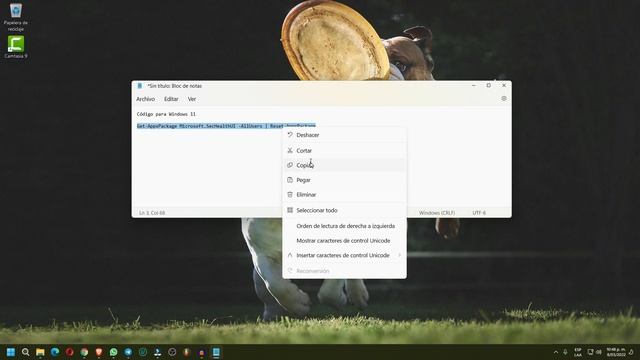Expand the Insertar caracteres Unicode submenu arrow
This screenshot has width=640, height=360.
pos(399,255)
